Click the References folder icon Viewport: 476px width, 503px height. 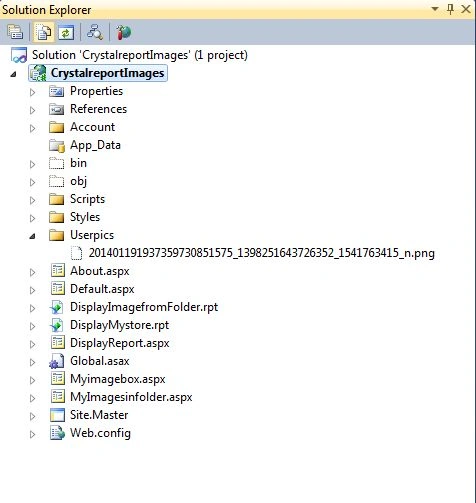(x=56, y=109)
